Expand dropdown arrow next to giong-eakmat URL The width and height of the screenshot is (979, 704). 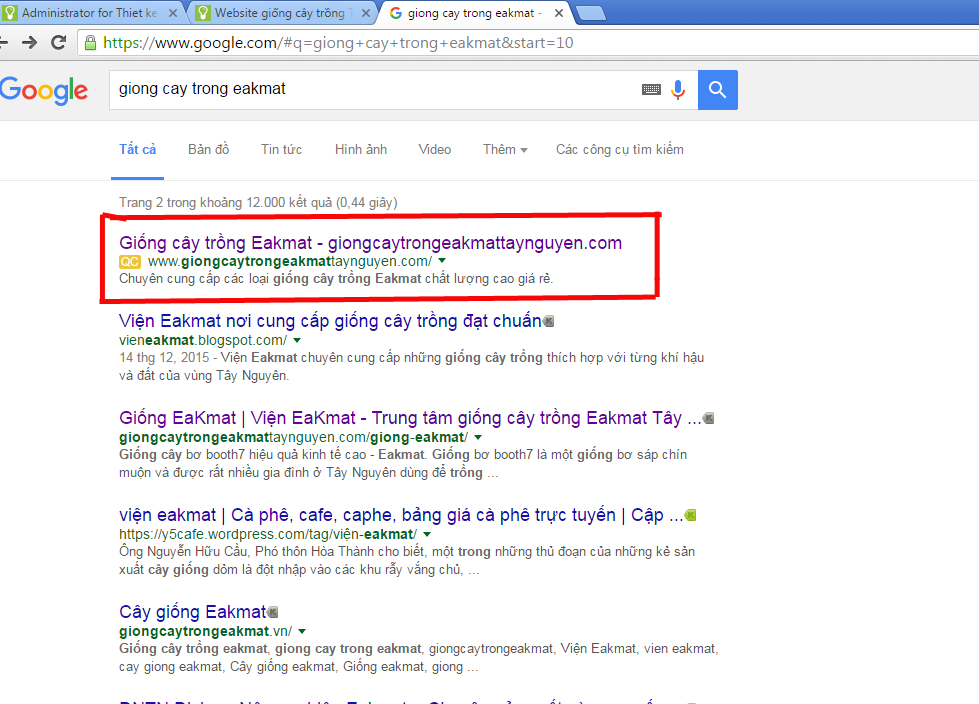point(478,438)
